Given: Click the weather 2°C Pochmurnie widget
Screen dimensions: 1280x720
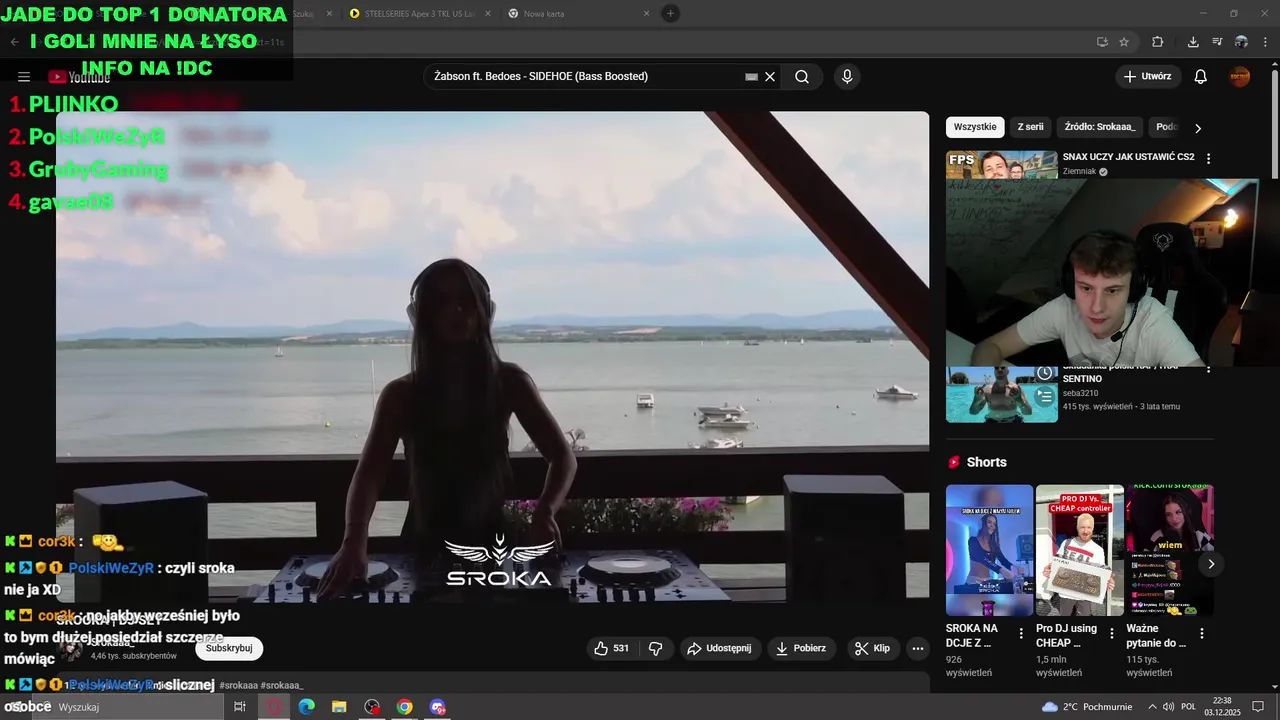Looking at the screenshot, I should (1087, 707).
